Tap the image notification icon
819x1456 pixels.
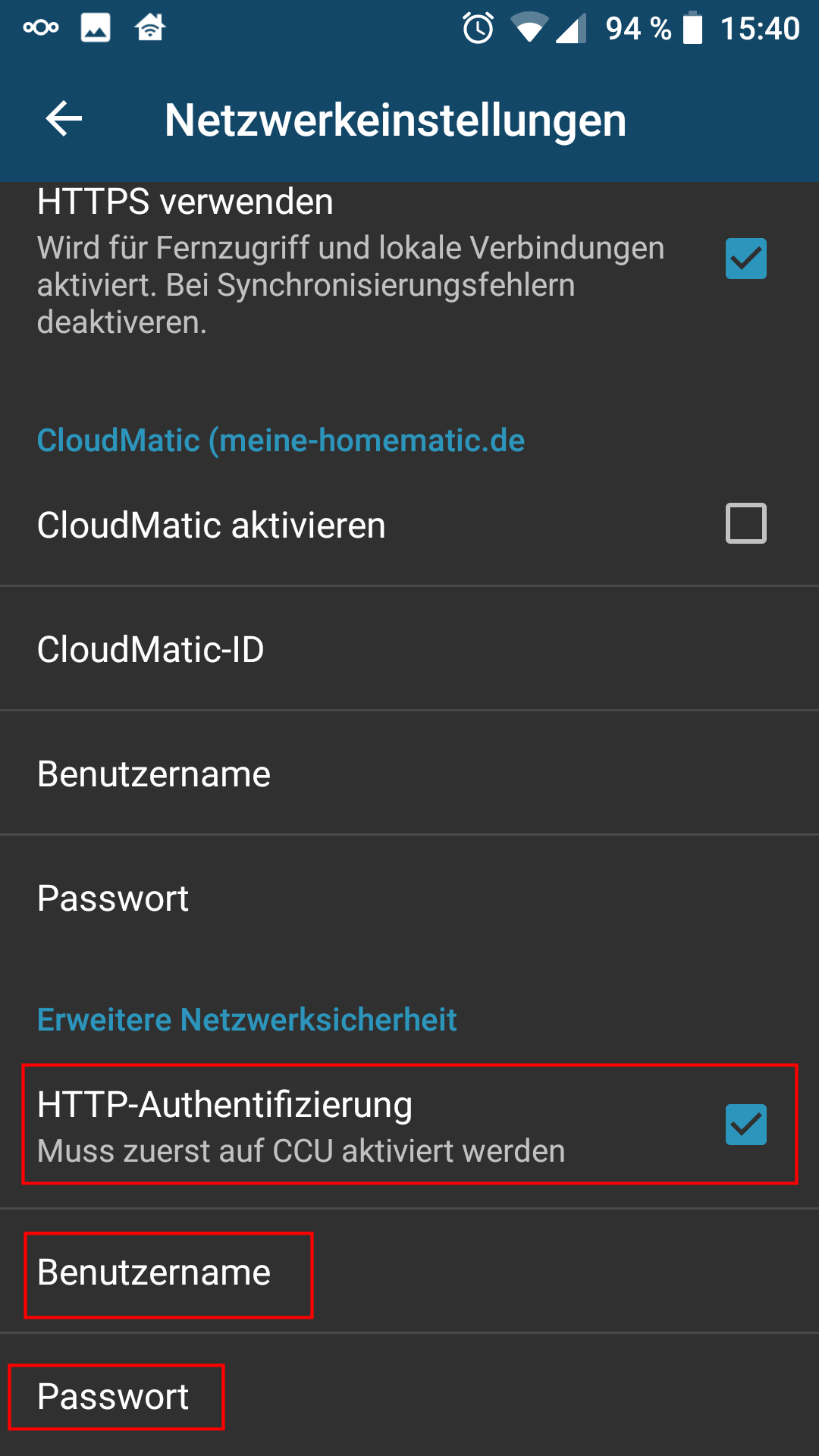coord(96,28)
